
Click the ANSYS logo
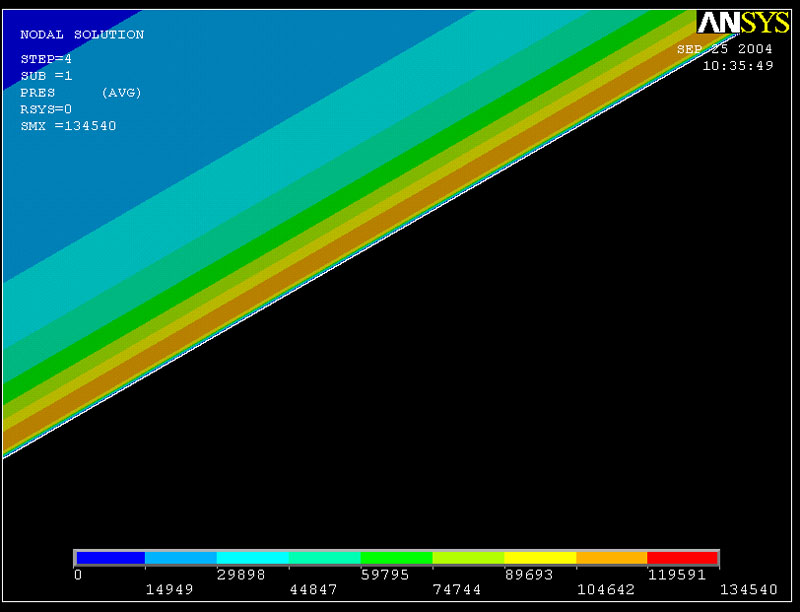click(743, 23)
